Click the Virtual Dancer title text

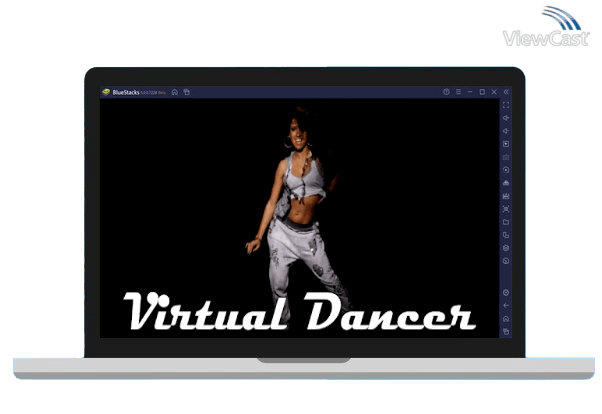point(299,311)
